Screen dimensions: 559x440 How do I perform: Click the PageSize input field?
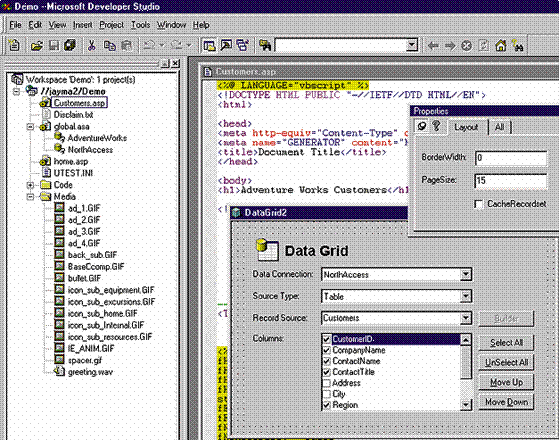coord(511,181)
